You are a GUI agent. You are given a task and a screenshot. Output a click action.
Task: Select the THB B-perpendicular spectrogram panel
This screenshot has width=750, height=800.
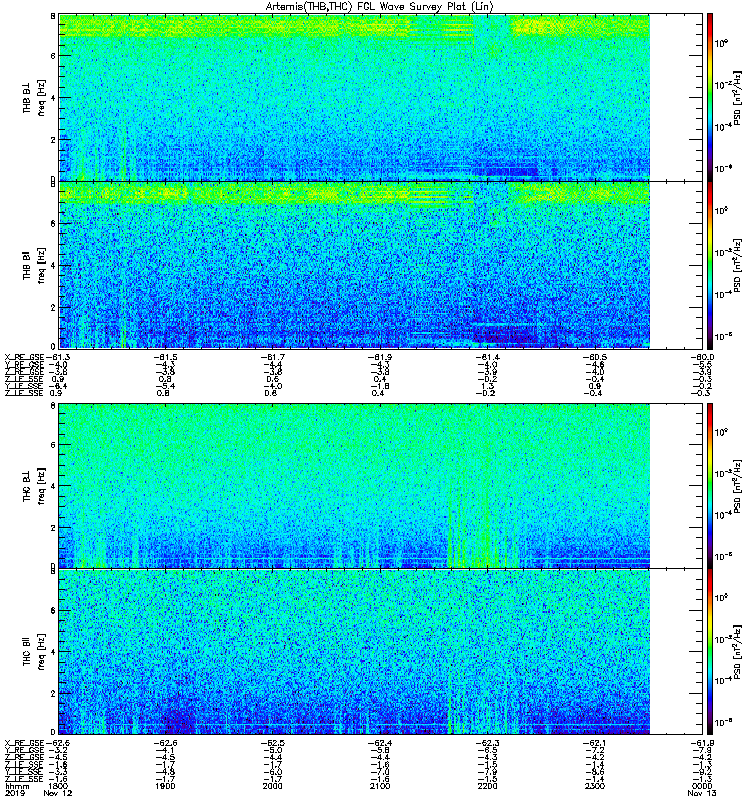pos(381,97)
